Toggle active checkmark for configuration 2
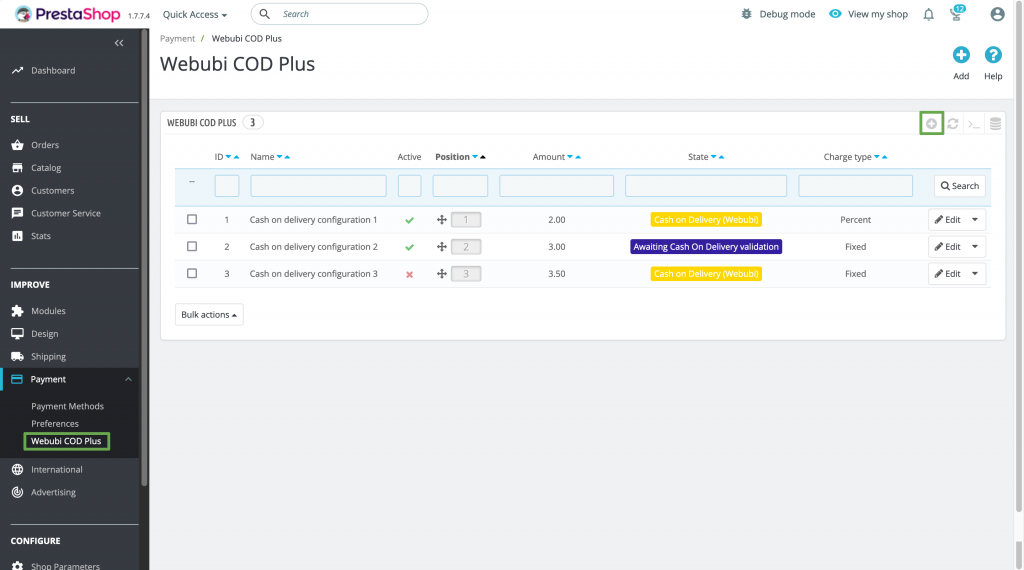Viewport: 1024px width, 570px height. (x=409, y=247)
